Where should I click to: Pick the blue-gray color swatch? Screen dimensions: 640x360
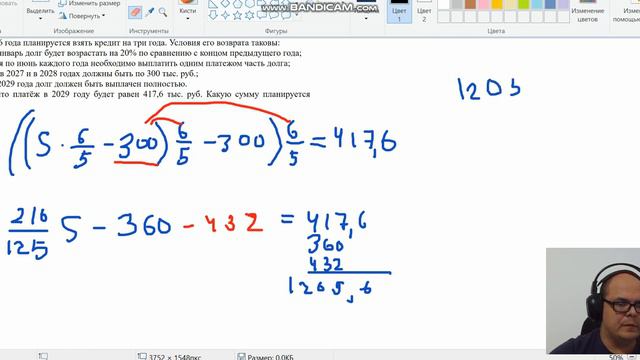pos(550,5)
